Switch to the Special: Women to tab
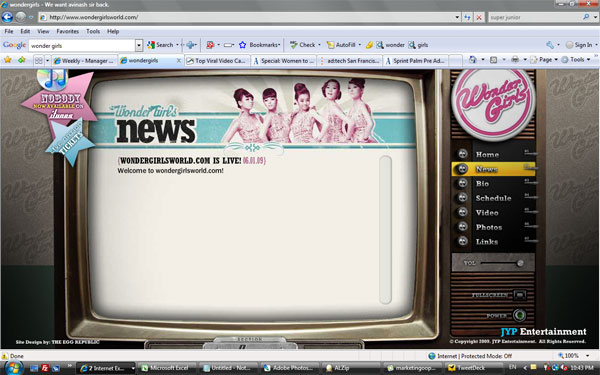The image size is (600, 375). [283, 61]
